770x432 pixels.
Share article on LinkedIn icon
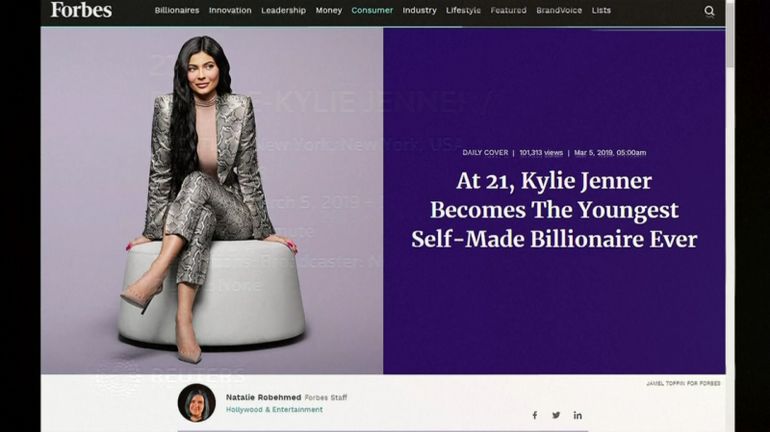(578, 415)
